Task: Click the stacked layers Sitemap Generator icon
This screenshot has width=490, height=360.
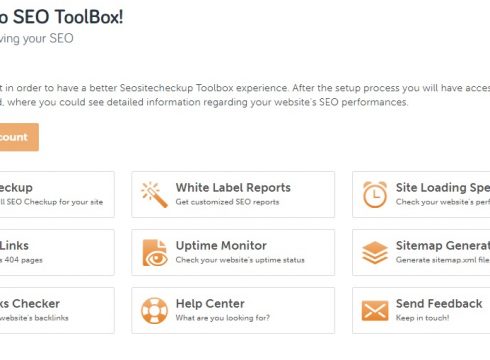Action: pyautogui.click(x=375, y=253)
